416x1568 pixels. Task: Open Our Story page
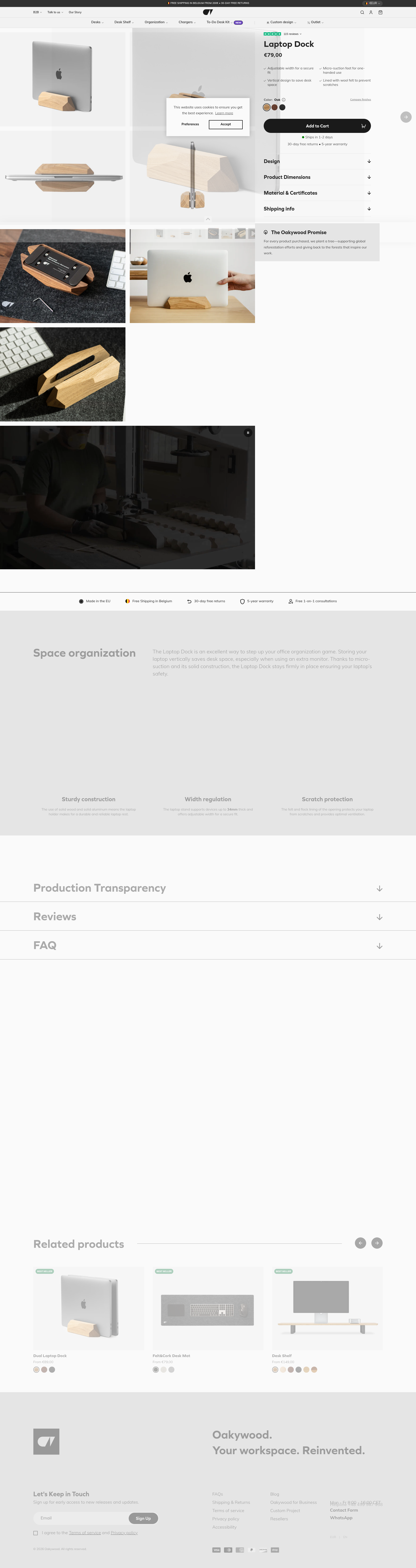[x=75, y=12]
